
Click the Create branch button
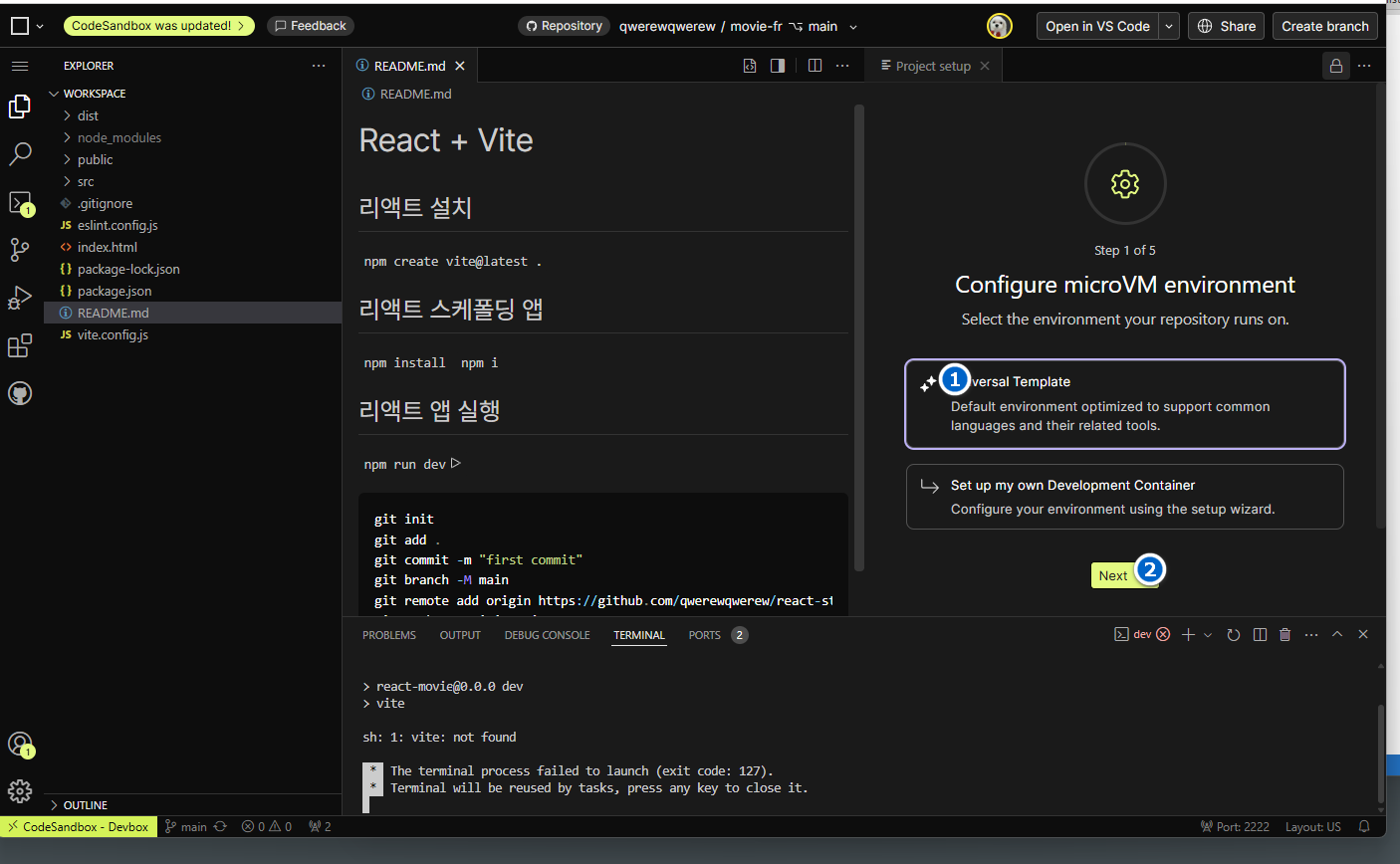pos(1324,26)
